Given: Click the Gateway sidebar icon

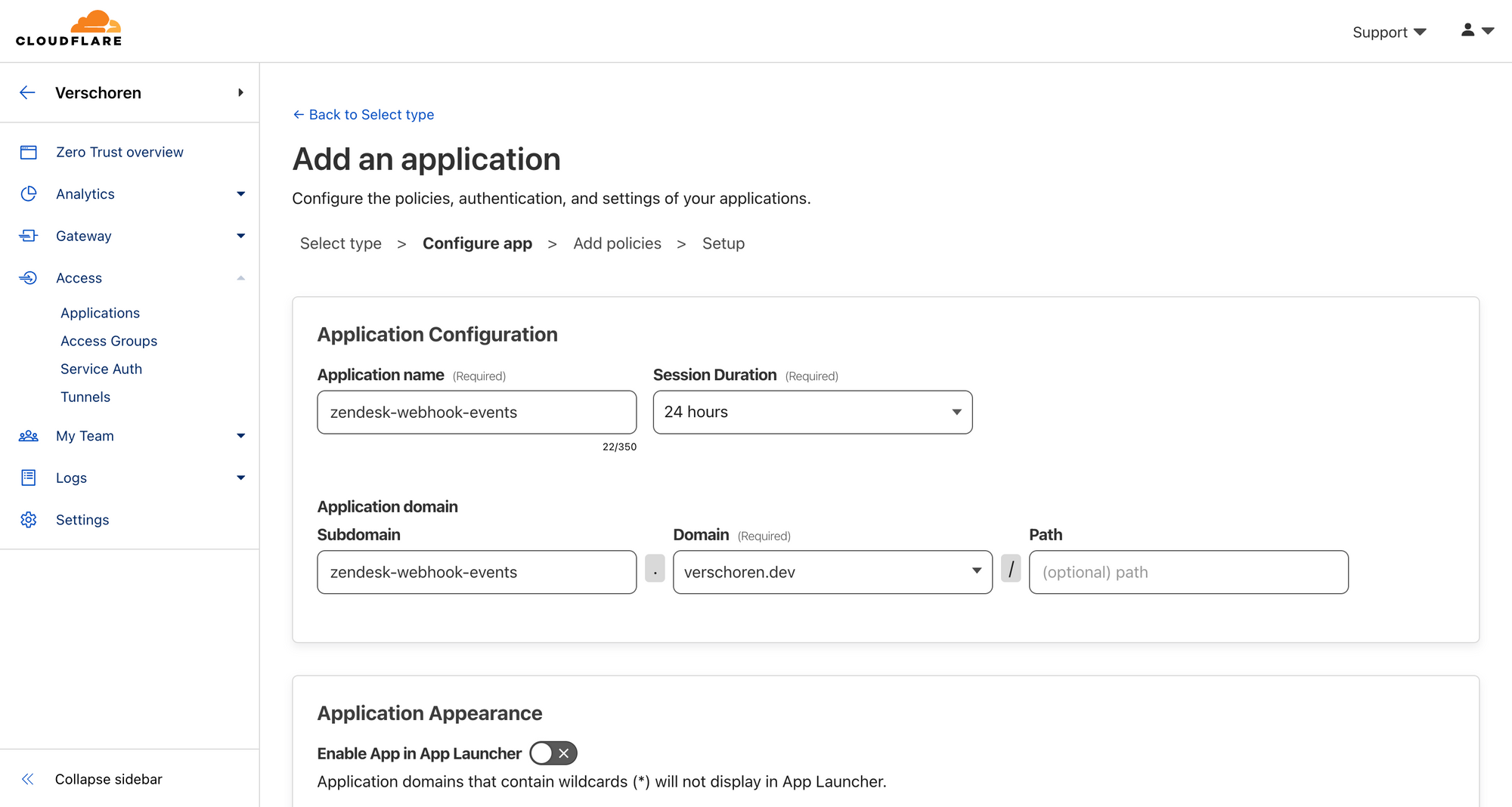Looking at the screenshot, I should [x=29, y=237].
